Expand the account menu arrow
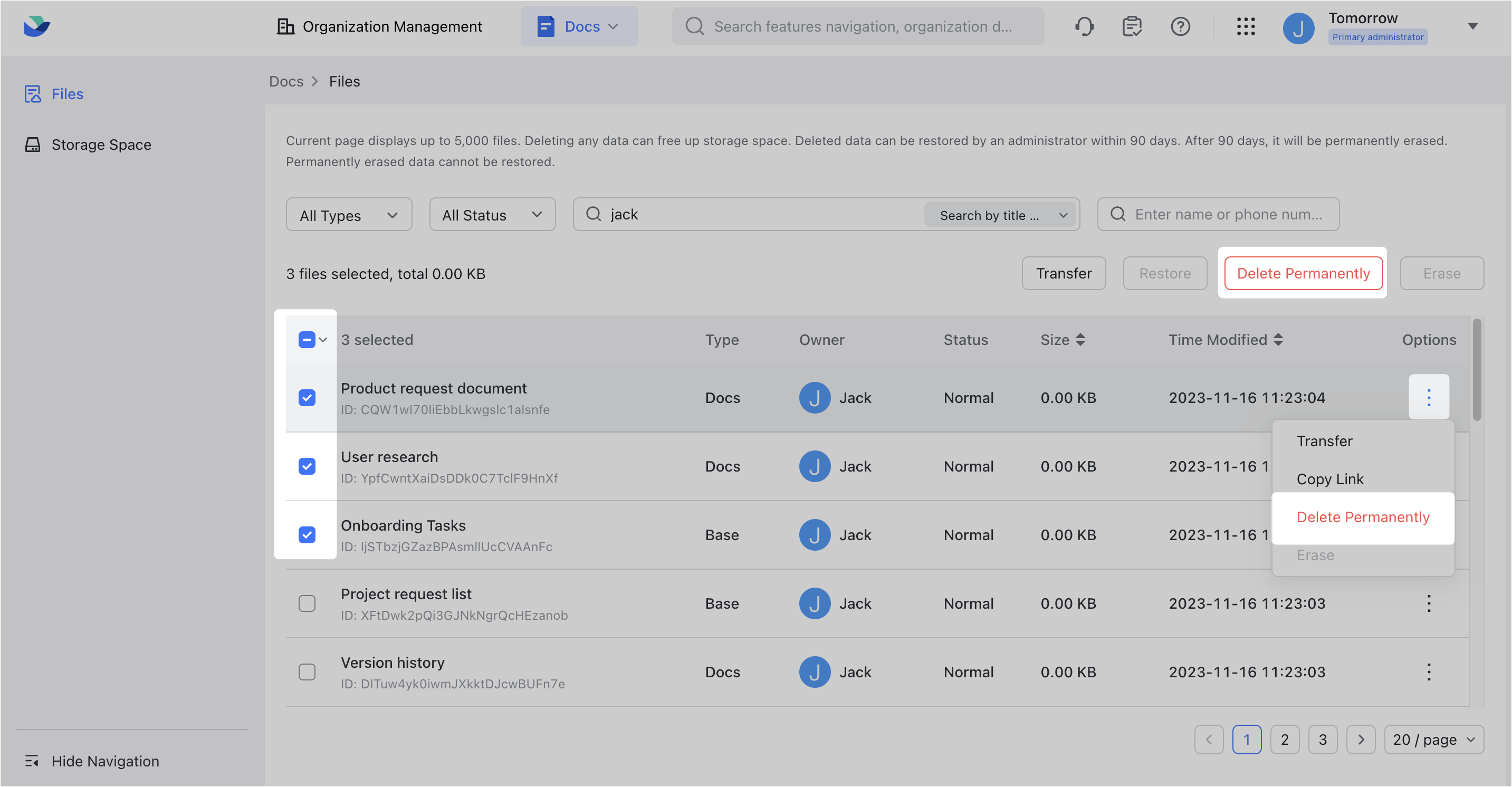 pos(1472,26)
